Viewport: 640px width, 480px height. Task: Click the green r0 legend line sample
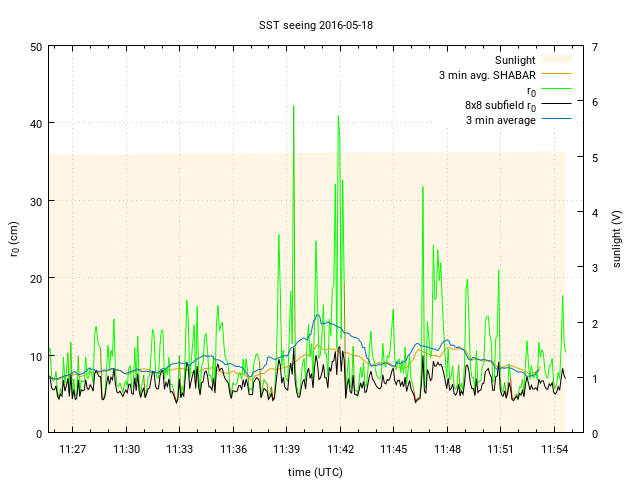557,90
